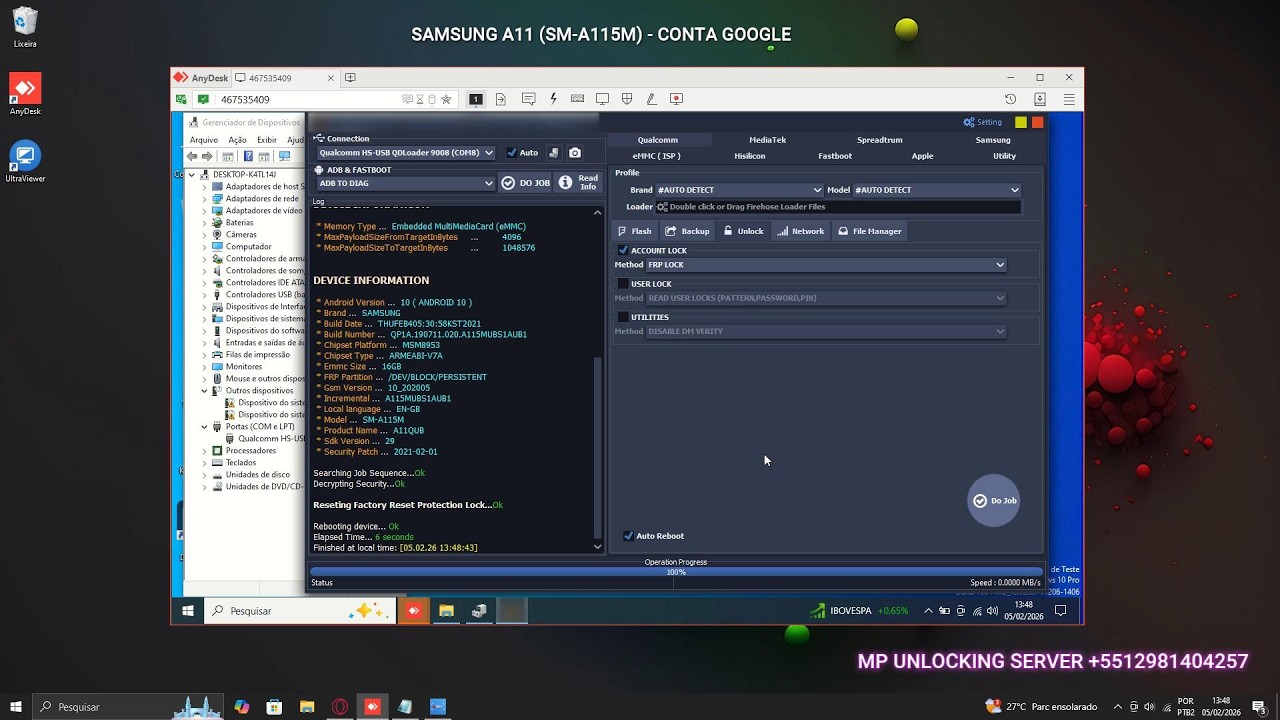Click the device list icon beside Auto

554,153
